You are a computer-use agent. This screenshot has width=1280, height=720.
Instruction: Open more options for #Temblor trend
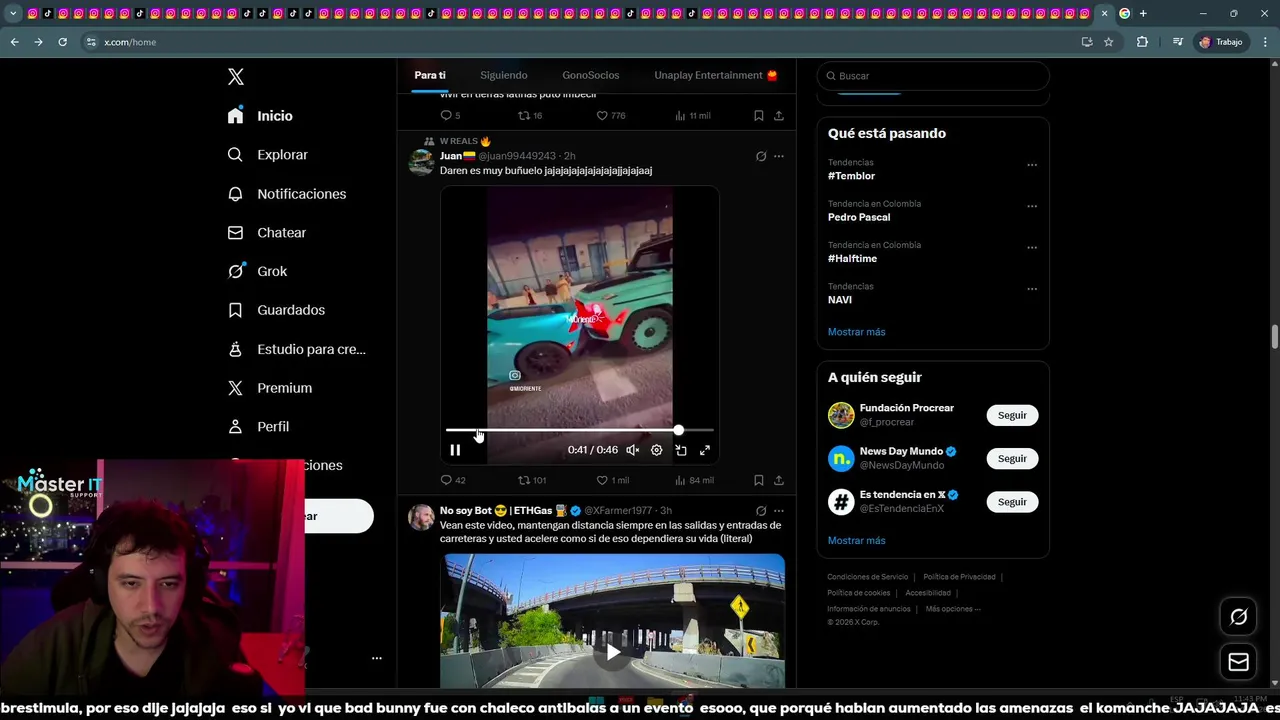(1032, 165)
